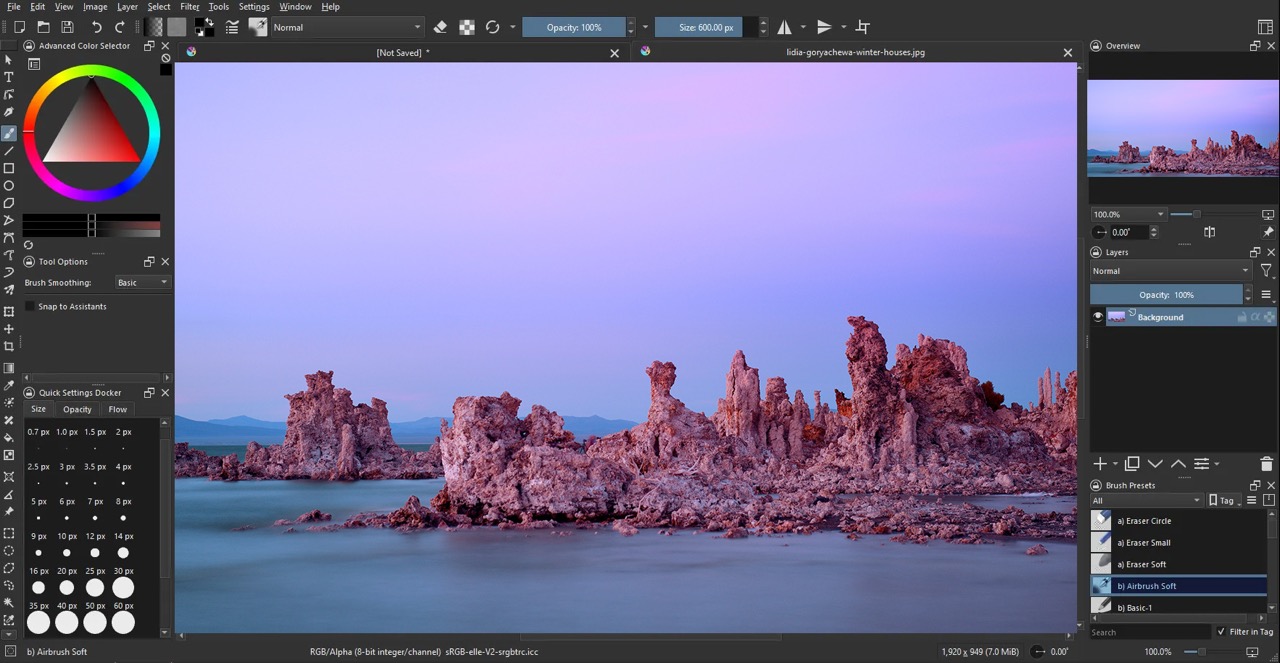Open the Brush Smoothing dropdown
The width and height of the screenshot is (1280, 663).
[x=141, y=282]
